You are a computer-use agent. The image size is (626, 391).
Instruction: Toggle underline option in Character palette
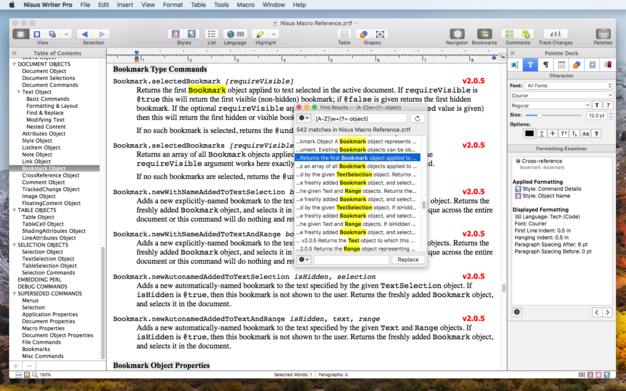[541, 133]
